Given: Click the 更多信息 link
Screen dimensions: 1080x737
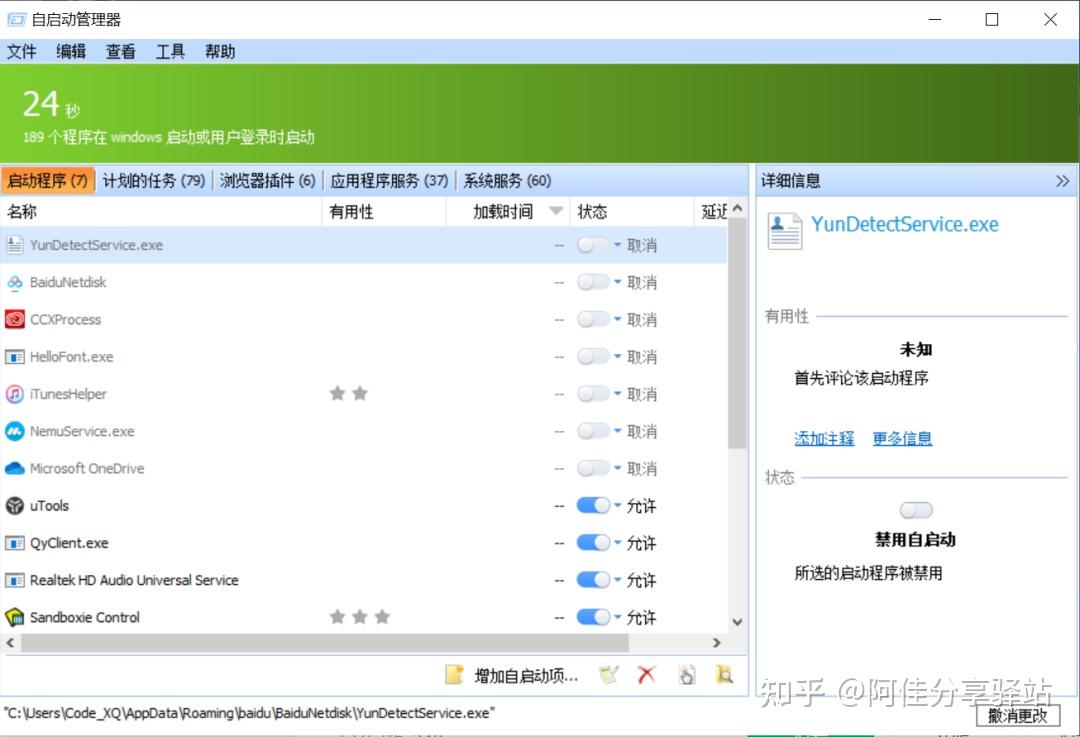Looking at the screenshot, I should pos(902,439).
